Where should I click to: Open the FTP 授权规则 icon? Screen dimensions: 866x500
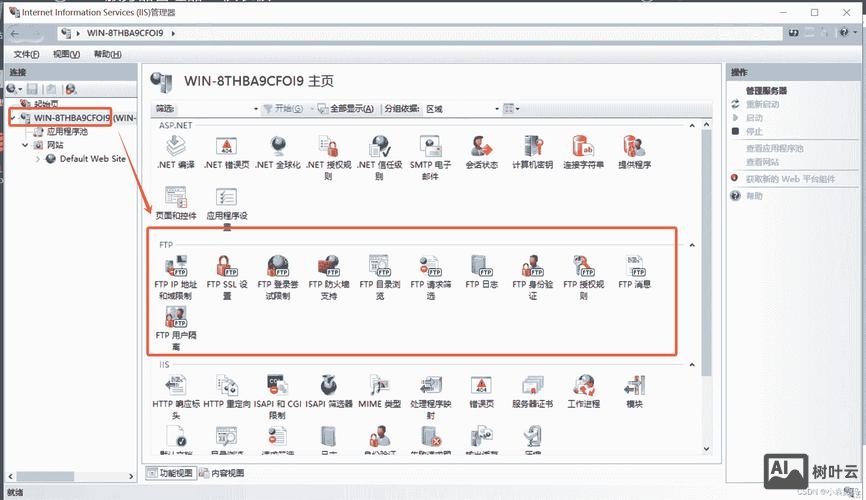[x=583, y=277]
